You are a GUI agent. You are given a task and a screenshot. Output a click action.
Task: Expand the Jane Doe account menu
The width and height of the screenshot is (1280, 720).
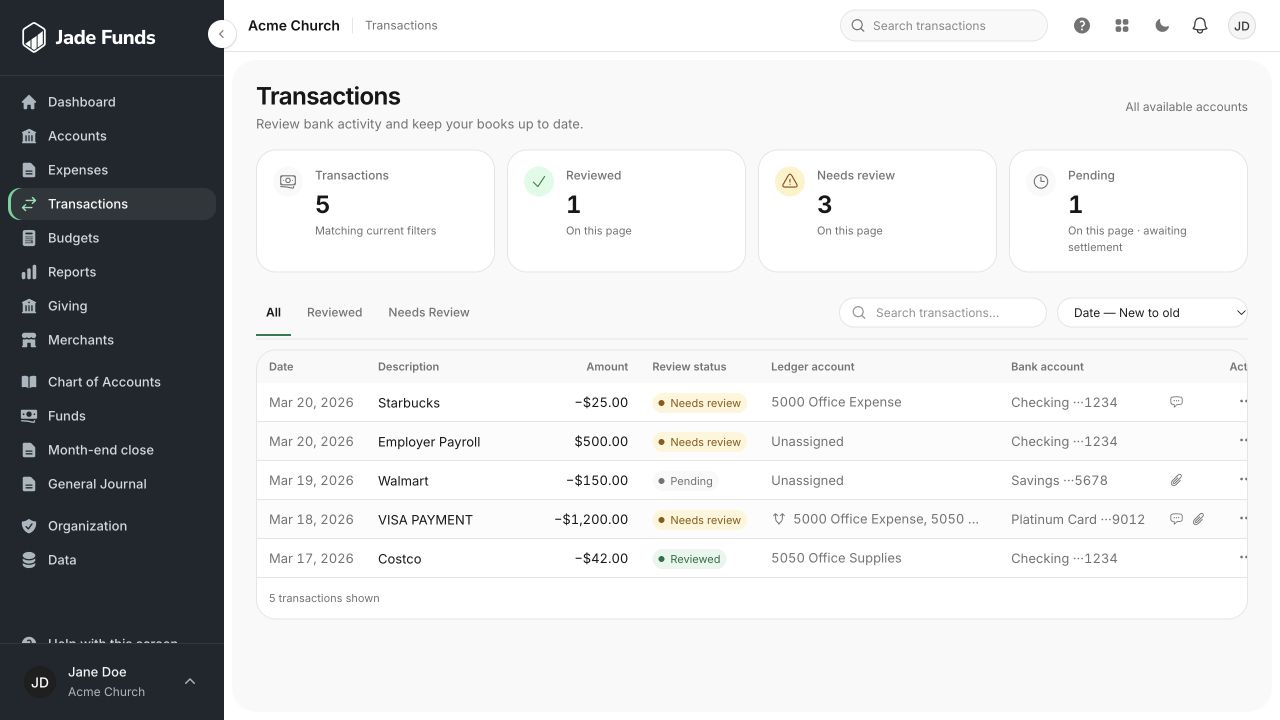pyautogui.click(x=112, y=682)
